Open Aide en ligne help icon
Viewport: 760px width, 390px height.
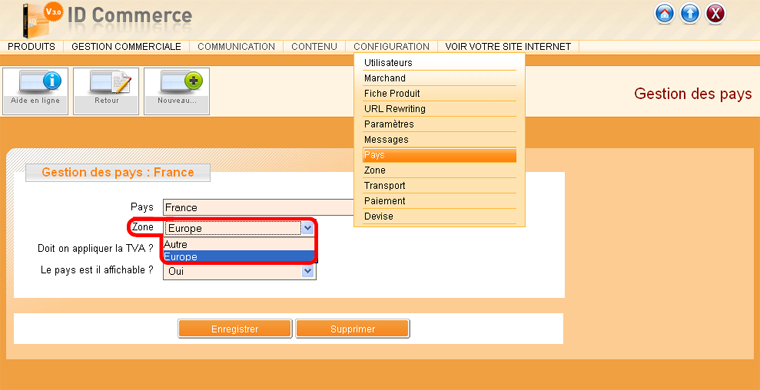[35, 91]
